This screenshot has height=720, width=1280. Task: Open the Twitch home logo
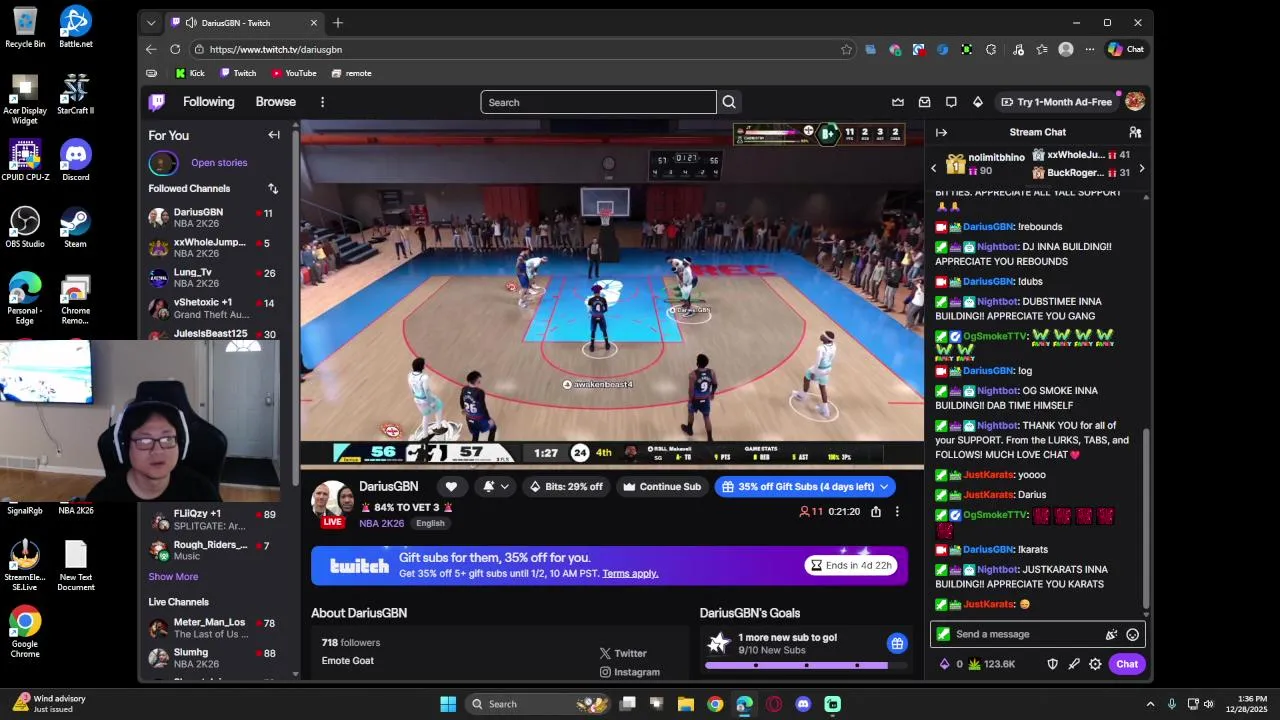tap(157, 102)
